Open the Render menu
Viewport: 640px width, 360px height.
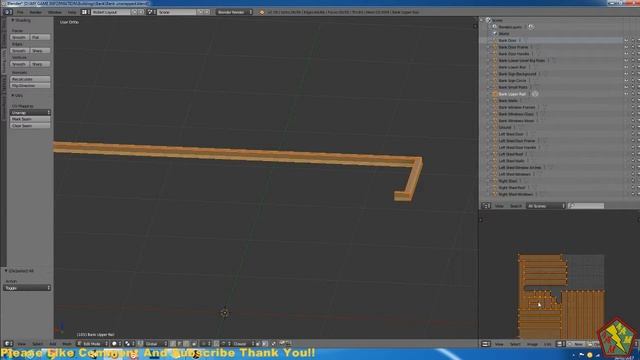(36, 12)
